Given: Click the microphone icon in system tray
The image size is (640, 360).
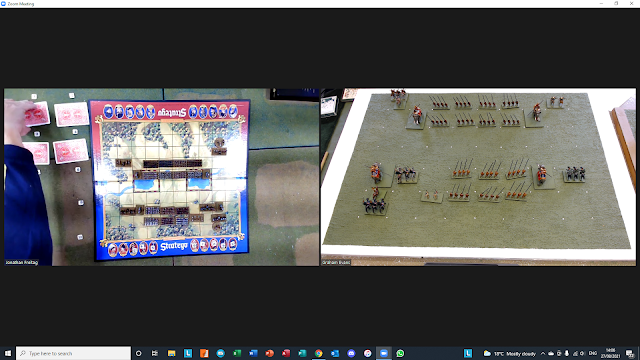Looking at the screenshot, I should pos(567,353).
